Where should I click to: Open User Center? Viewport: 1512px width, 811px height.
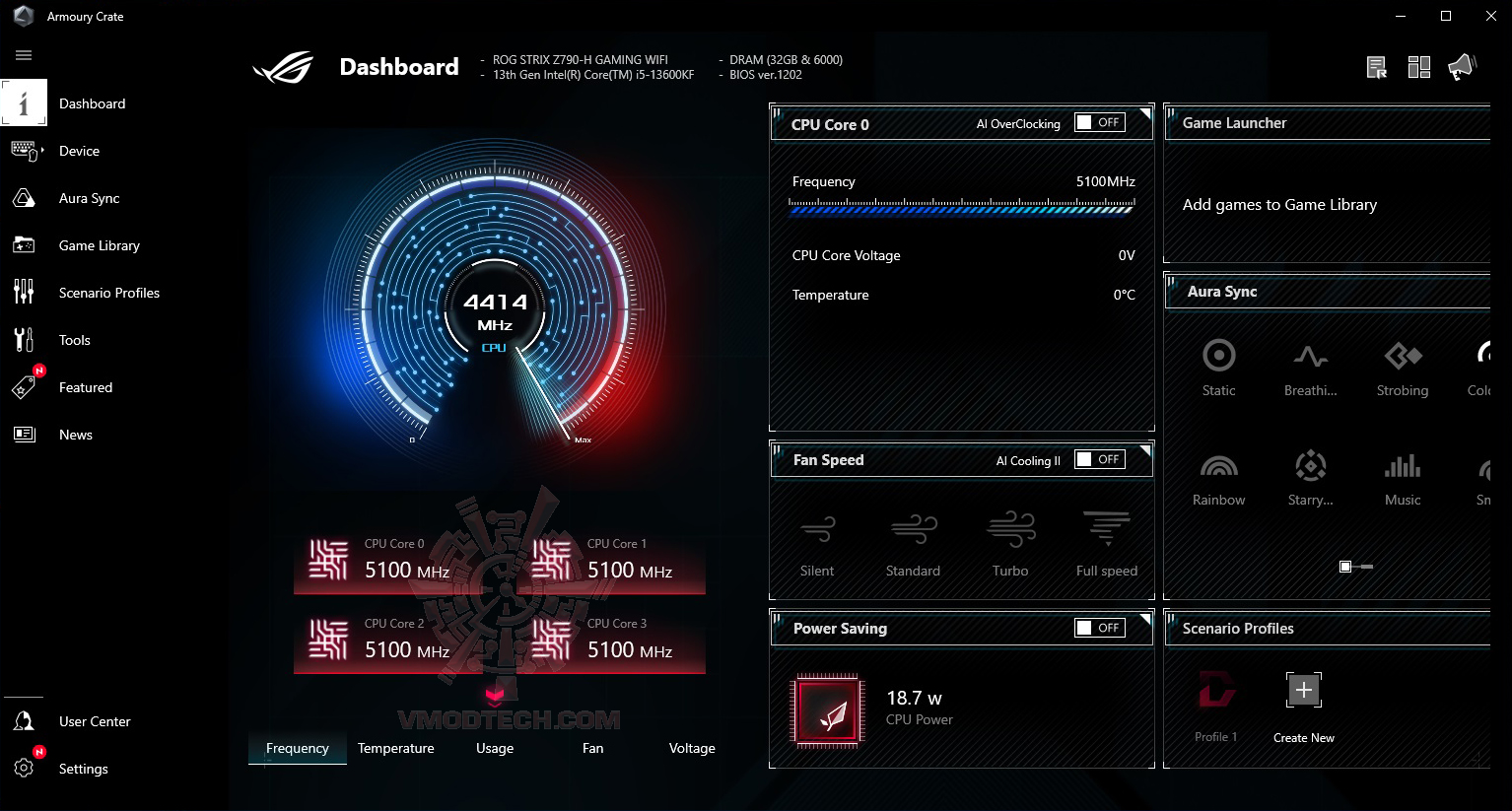94,721
